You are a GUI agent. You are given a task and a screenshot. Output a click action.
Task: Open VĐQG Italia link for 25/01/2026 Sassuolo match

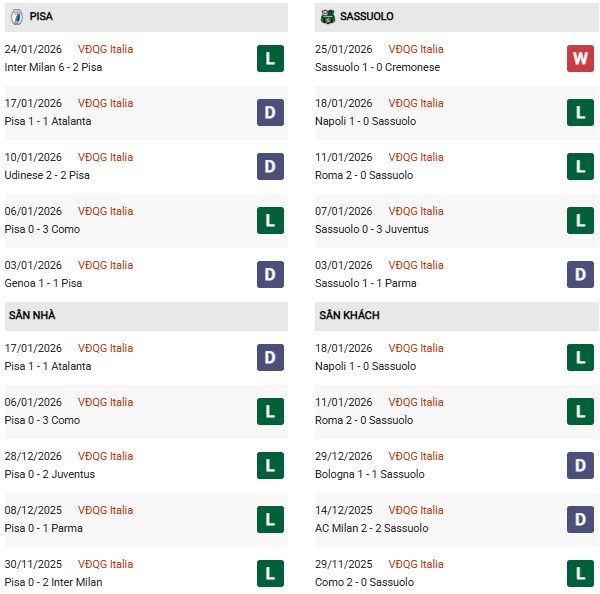click(x=416, y=49)
